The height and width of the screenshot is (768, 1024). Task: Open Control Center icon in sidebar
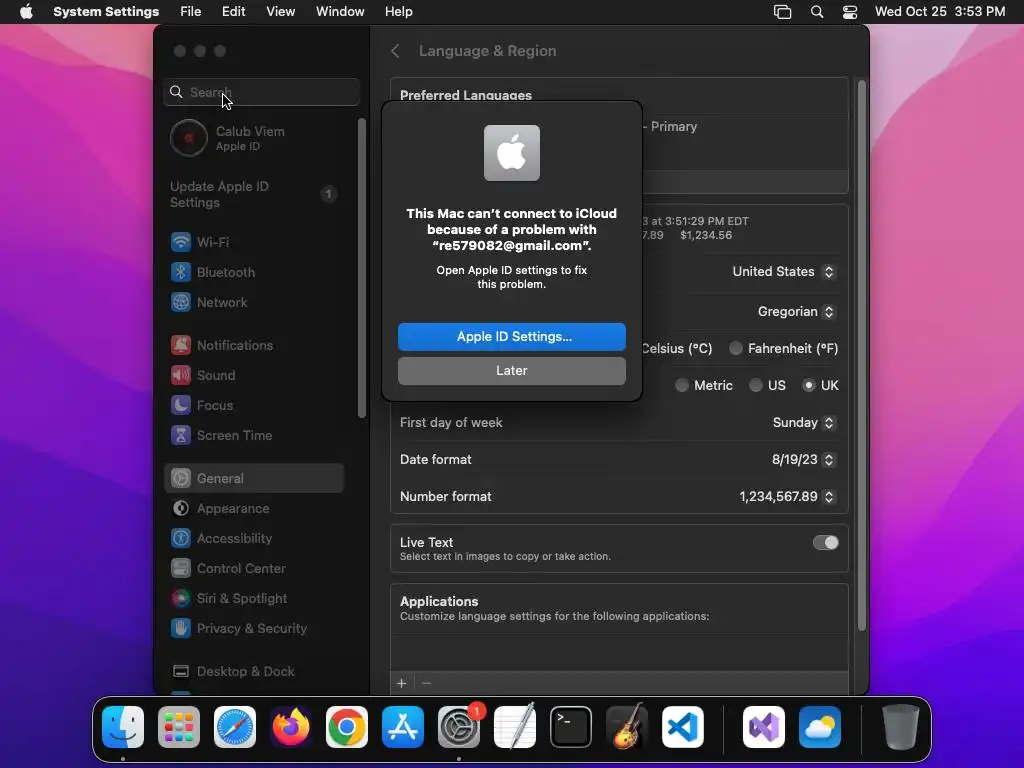[x=181, y=569]
